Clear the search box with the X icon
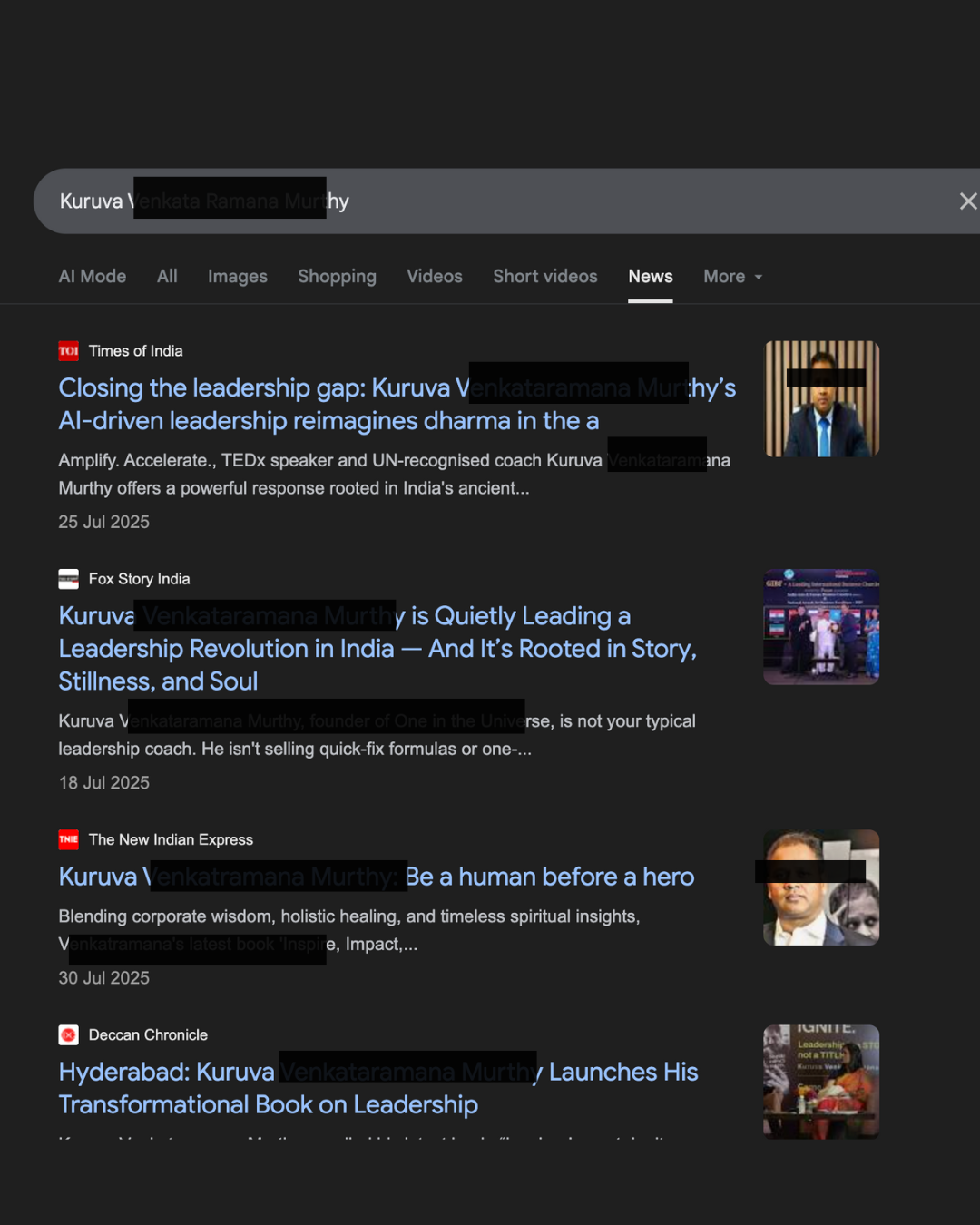980x1225 pixels. 967,201
